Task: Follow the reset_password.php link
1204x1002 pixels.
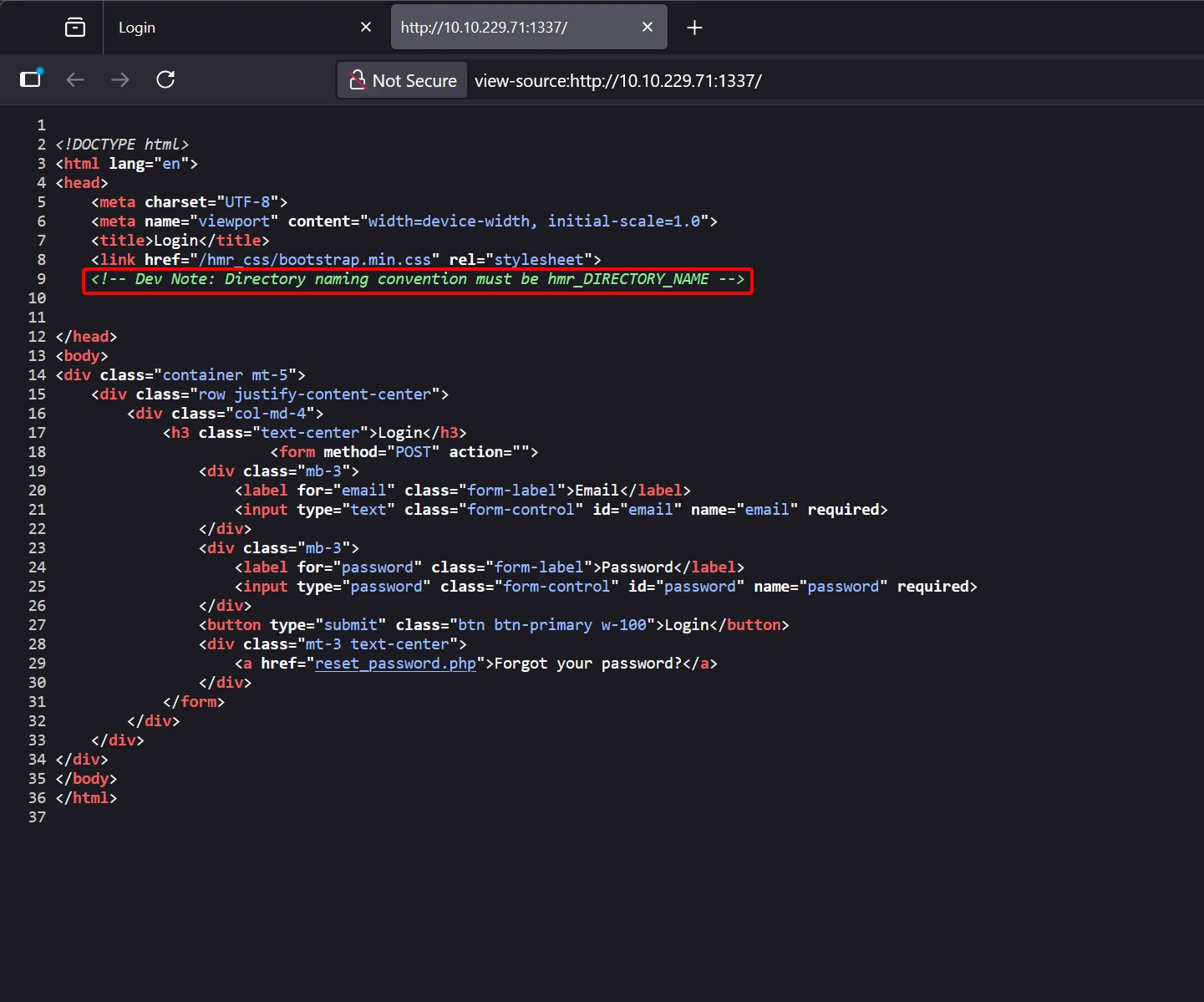Action: point(395,664)
